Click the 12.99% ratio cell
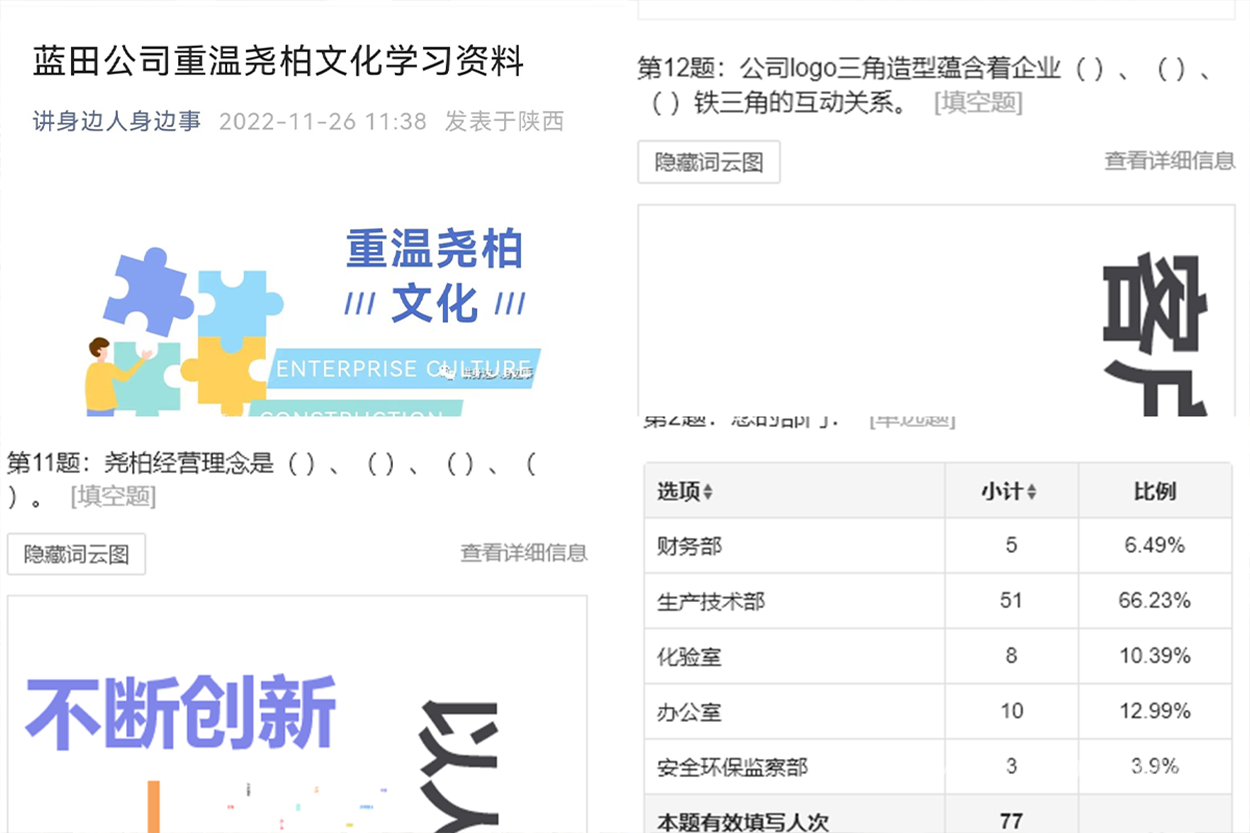This screenshot has width=1250, height=833. click(x=1155, y=711)
